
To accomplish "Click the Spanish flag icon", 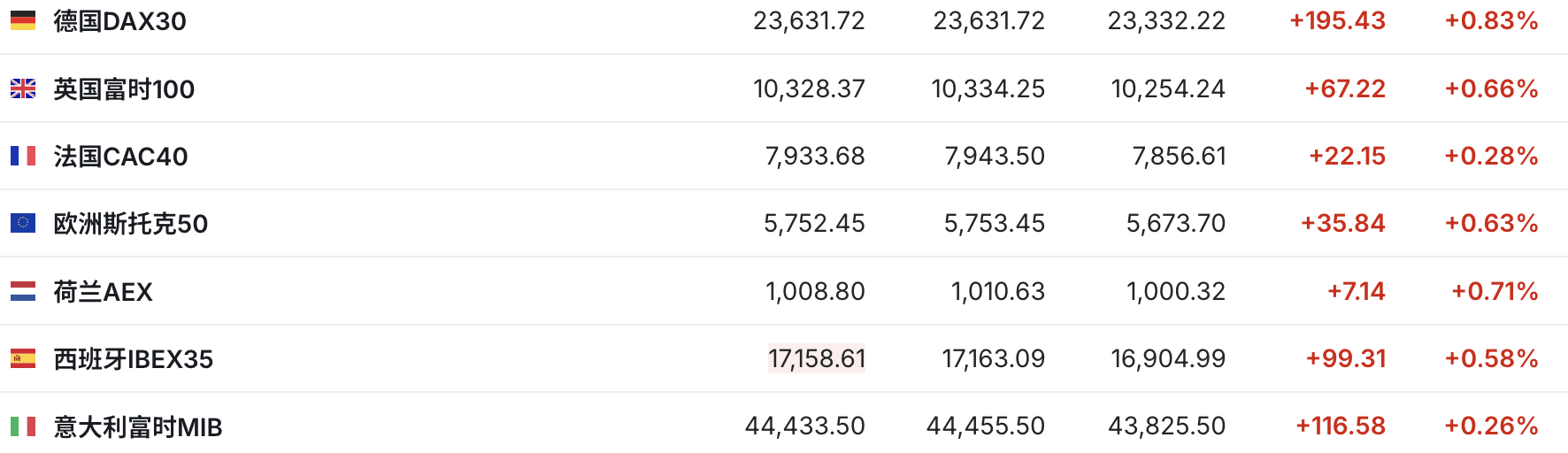I will click(x=23, y=358).
